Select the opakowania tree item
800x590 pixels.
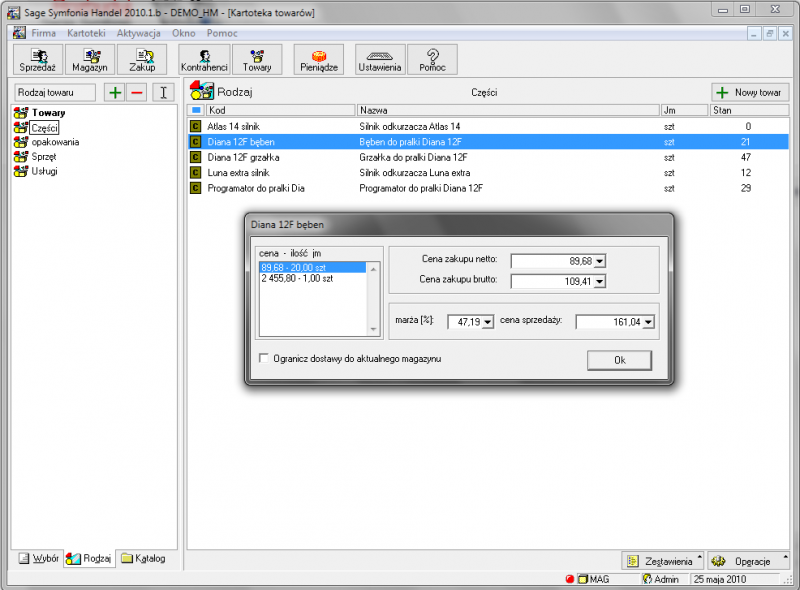tap(55, 142)
